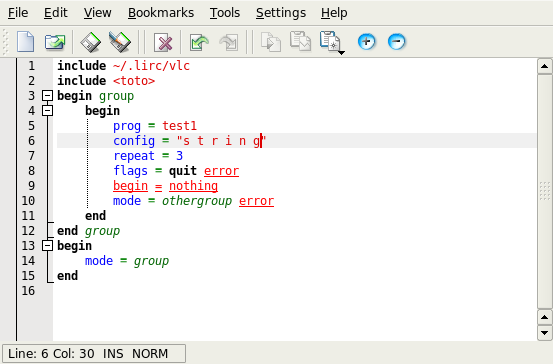Click the scrollbar up arrow at top
Viewport: 553px width, 364px height.
point(544,66)
